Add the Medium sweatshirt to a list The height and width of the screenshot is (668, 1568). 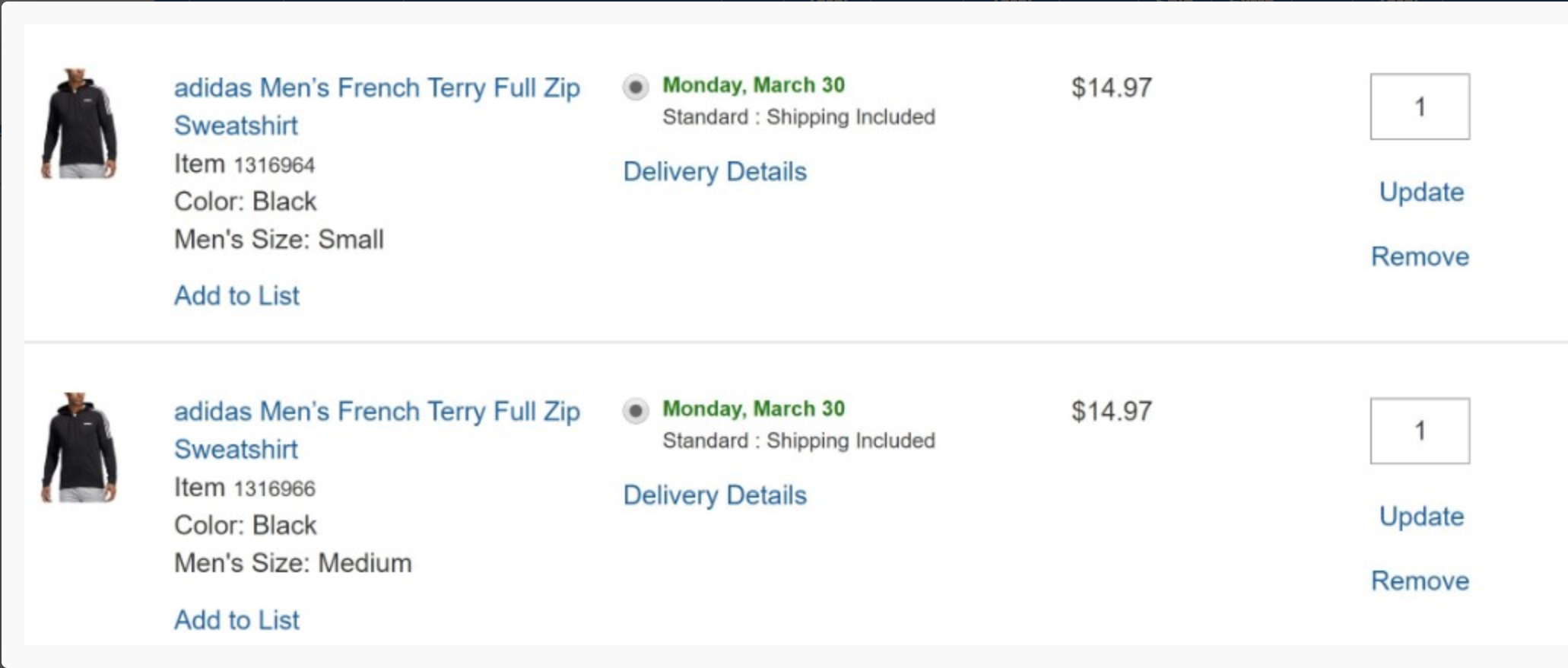(236, 619)
